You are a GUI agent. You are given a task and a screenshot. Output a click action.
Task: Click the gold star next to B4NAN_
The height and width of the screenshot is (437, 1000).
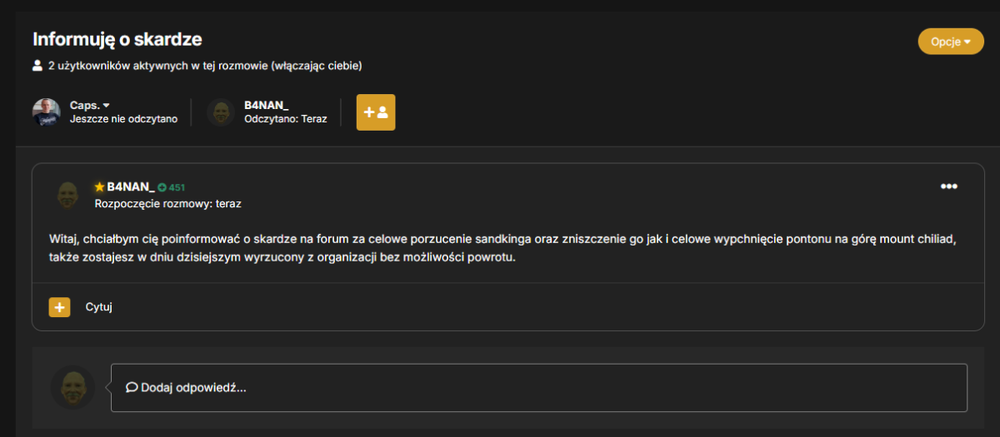click(x=99, y=187)
